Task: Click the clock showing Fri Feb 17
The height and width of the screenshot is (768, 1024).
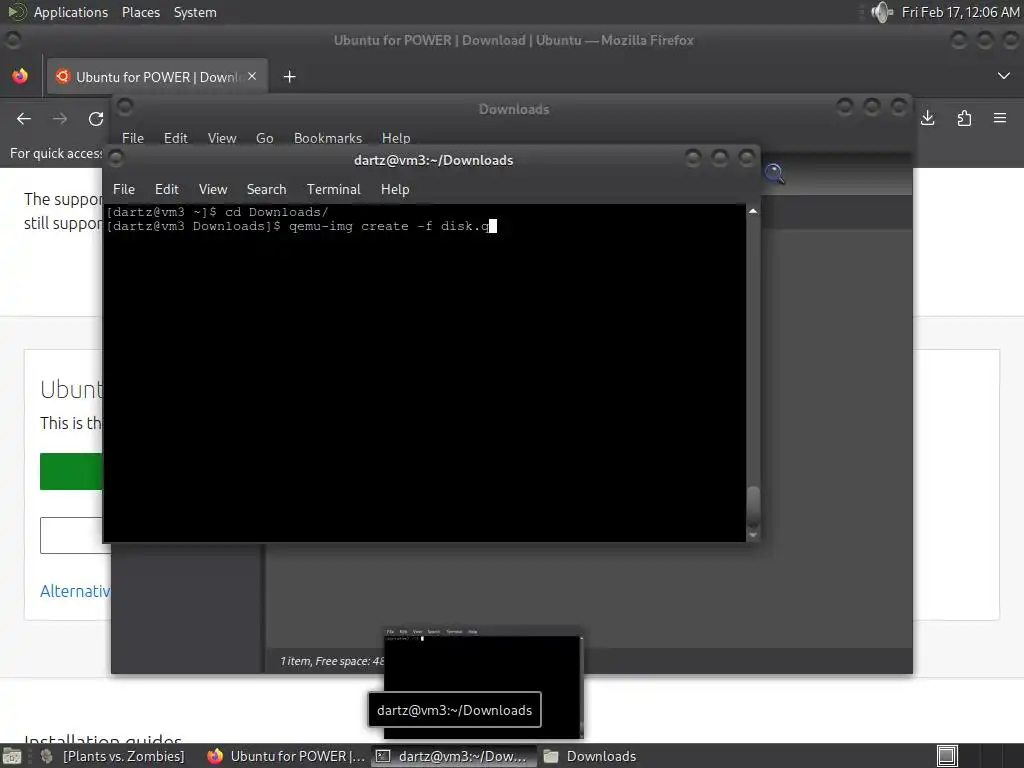Action: 959,12
